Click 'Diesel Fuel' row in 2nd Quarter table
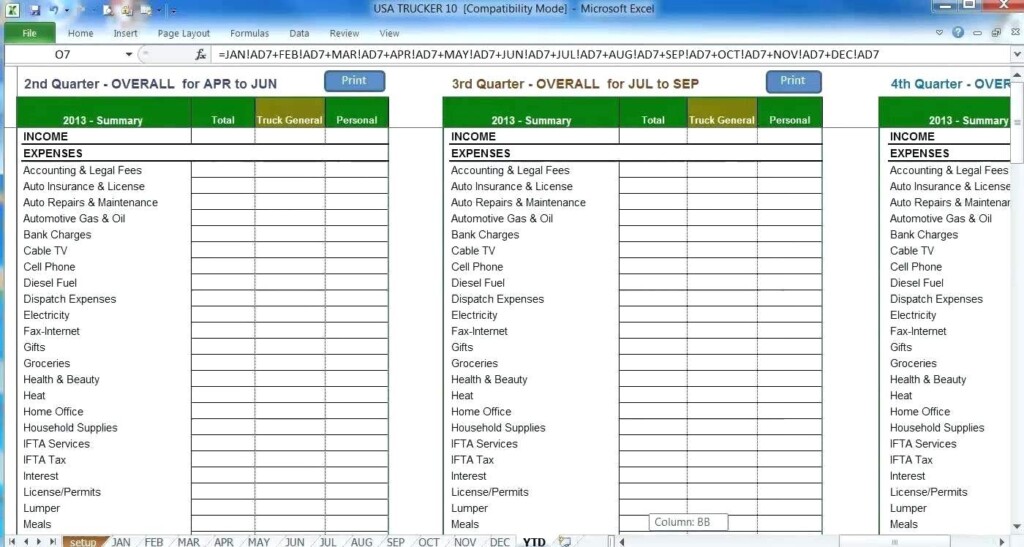 50,283
